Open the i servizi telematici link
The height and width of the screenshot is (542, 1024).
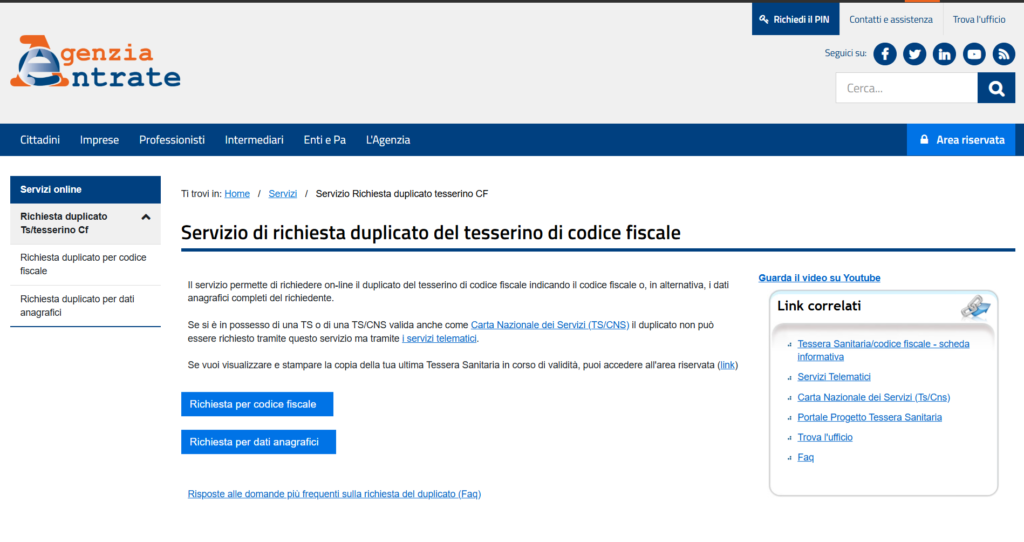[439, 338]
